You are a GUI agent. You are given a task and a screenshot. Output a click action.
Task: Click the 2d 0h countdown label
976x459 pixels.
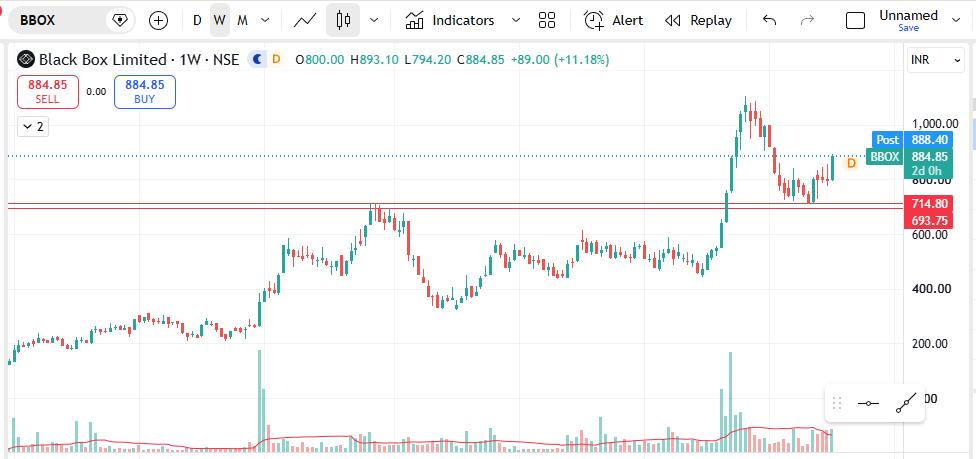(926, 171)
